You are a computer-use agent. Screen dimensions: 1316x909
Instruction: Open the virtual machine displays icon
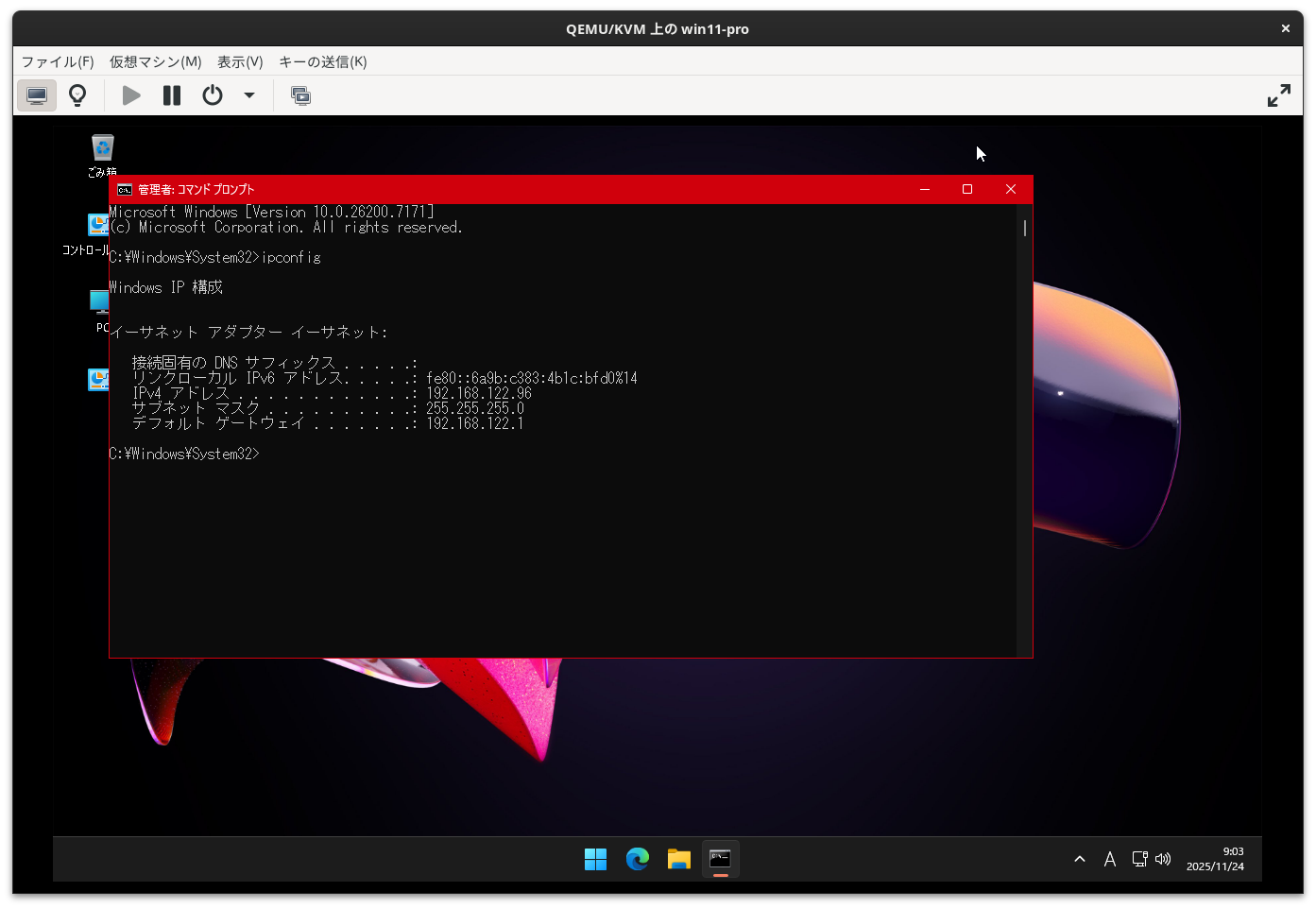[x=300, y=94]
